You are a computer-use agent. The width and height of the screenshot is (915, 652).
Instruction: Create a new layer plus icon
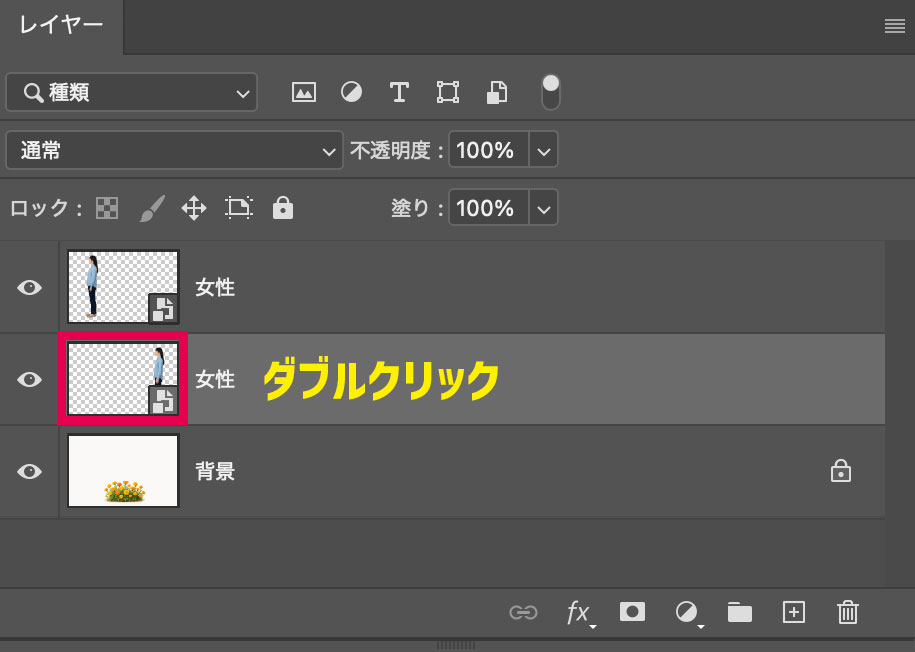(x=794, y=612)
